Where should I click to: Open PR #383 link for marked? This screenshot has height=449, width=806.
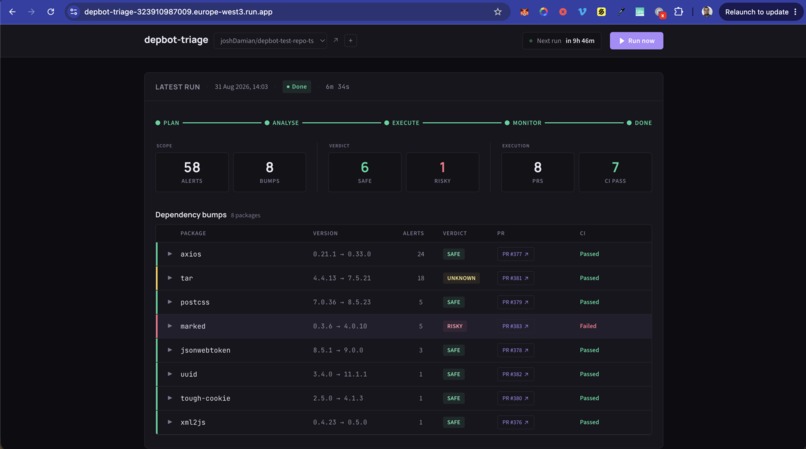click(x=515, y=326)
